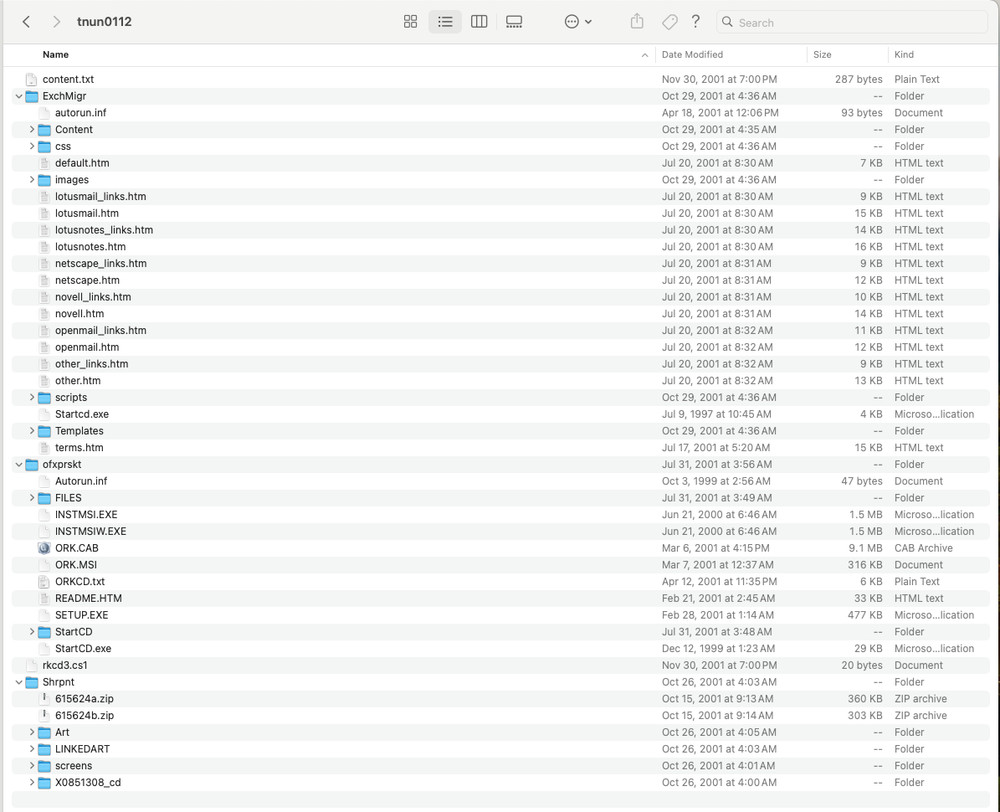Collapse the ofxprskt folder
Image resolution: width=1000 pixels, height=812 pixels.
click(19, 464)
